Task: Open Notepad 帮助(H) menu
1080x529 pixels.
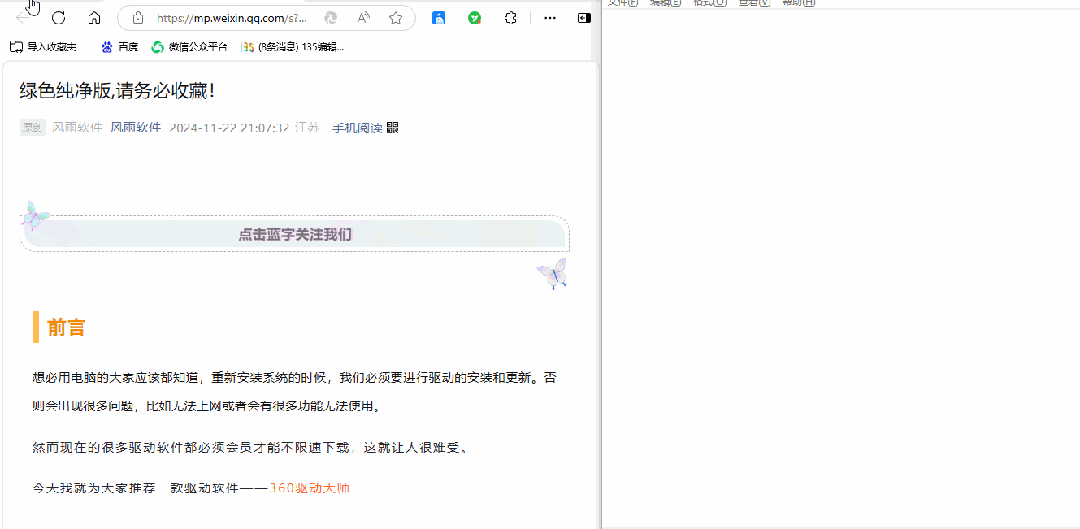Action: 798,3
